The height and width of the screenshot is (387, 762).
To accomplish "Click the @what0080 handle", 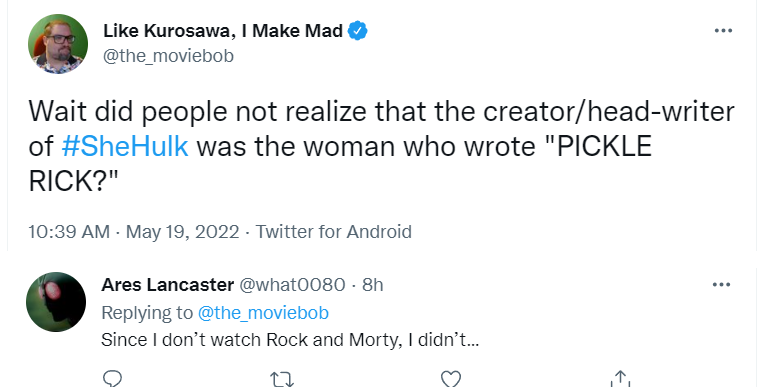I will [x=292, y=285].
